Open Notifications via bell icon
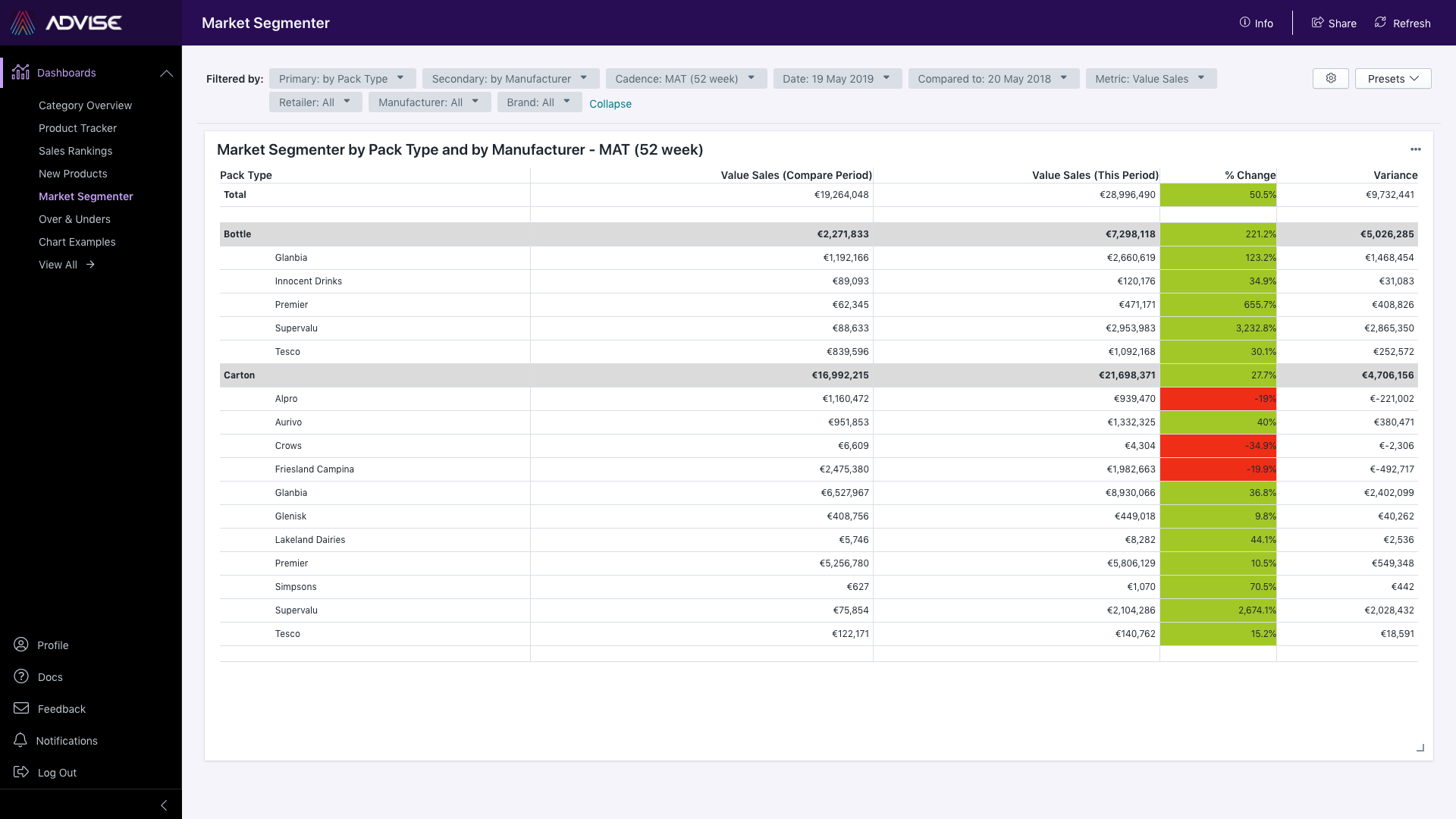The height and width of the screenshot is (819, 1456). (x=67, y=740)
